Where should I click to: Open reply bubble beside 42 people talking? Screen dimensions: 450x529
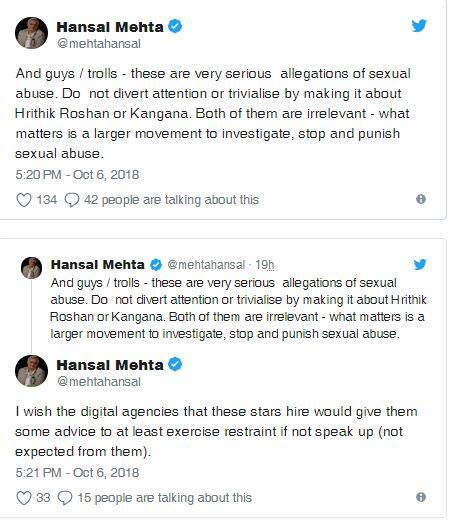[72, 200]
